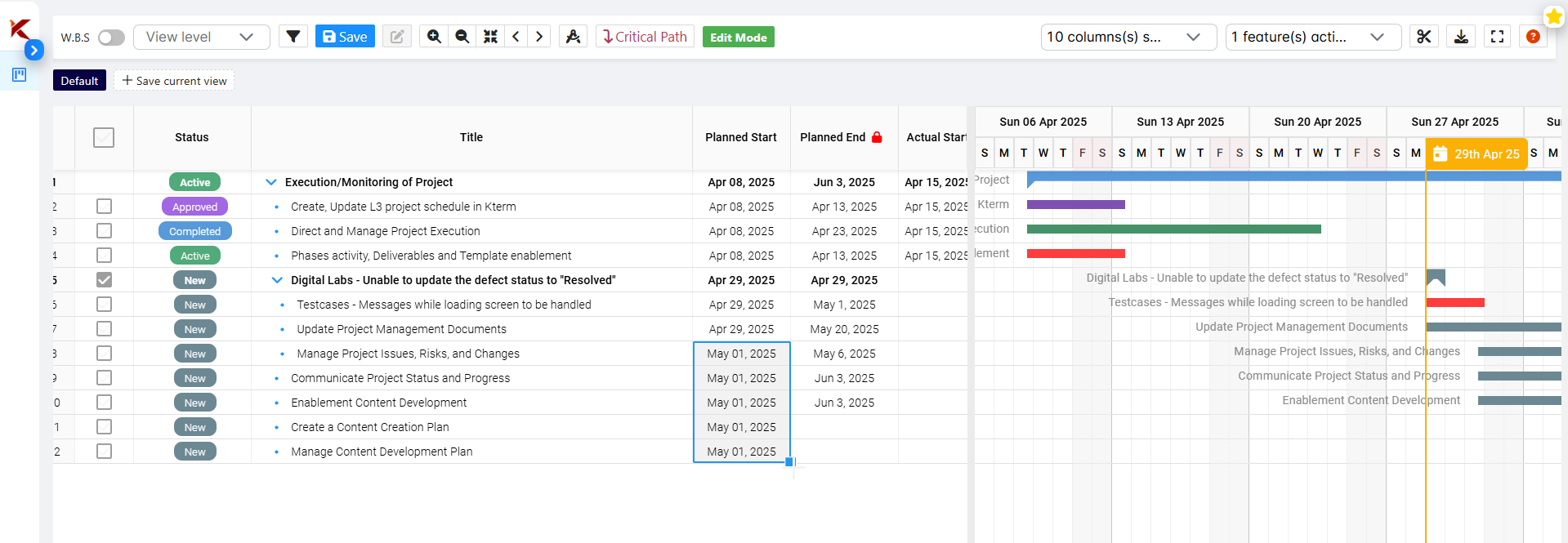Screen dimensions: 1568x543
Task: Open the filter icon in the toolbar
Action: tap(293, 37)
